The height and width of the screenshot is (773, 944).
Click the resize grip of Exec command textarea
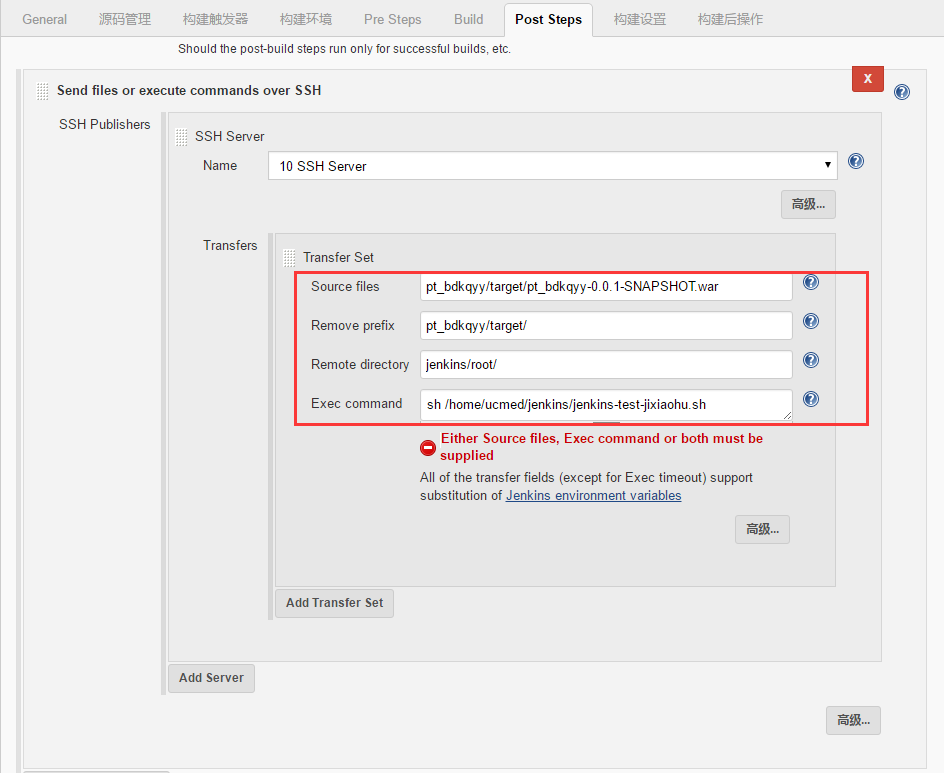787,415
